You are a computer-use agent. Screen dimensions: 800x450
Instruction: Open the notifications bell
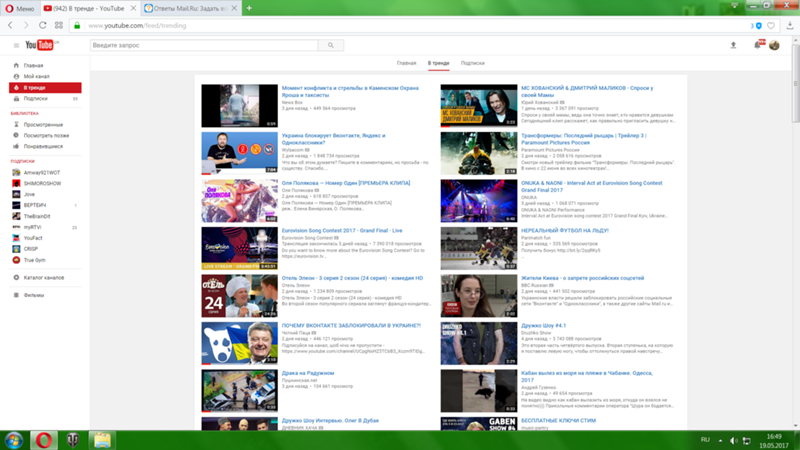point(759,45)
